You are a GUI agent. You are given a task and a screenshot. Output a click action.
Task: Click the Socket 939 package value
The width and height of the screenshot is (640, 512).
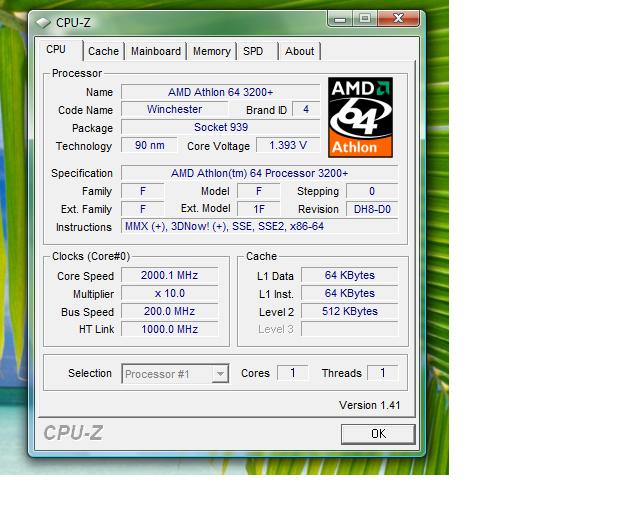220,127
